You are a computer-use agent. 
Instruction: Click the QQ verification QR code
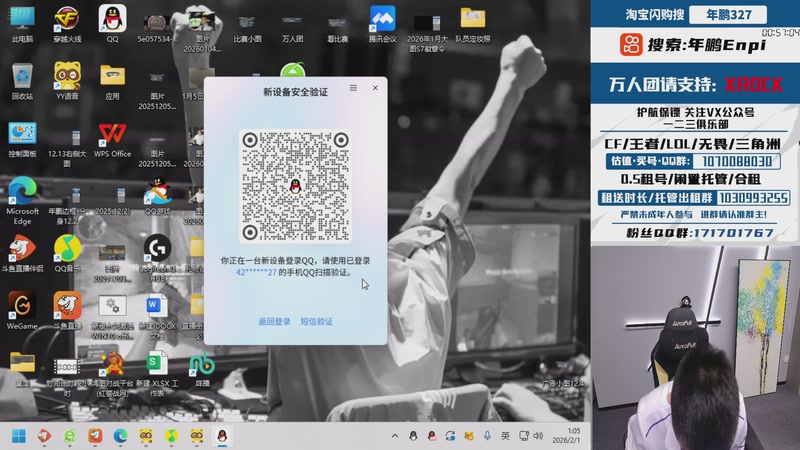coord(295,186)
